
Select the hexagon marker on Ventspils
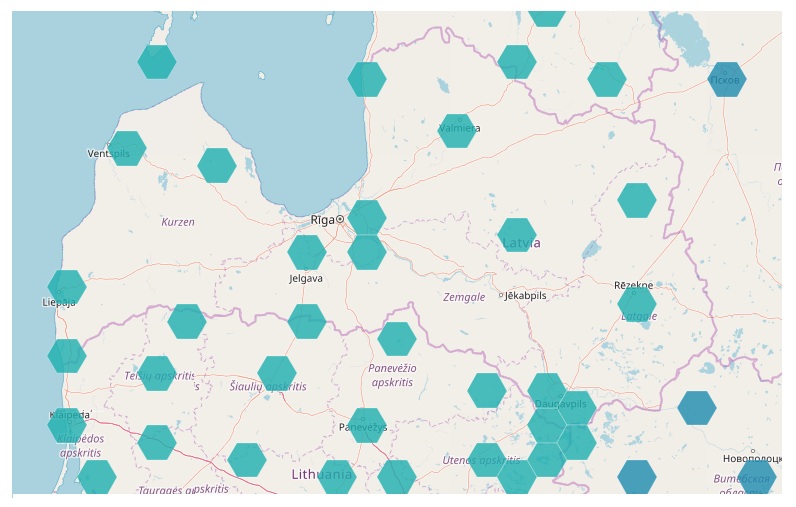(x=127, y=148)
